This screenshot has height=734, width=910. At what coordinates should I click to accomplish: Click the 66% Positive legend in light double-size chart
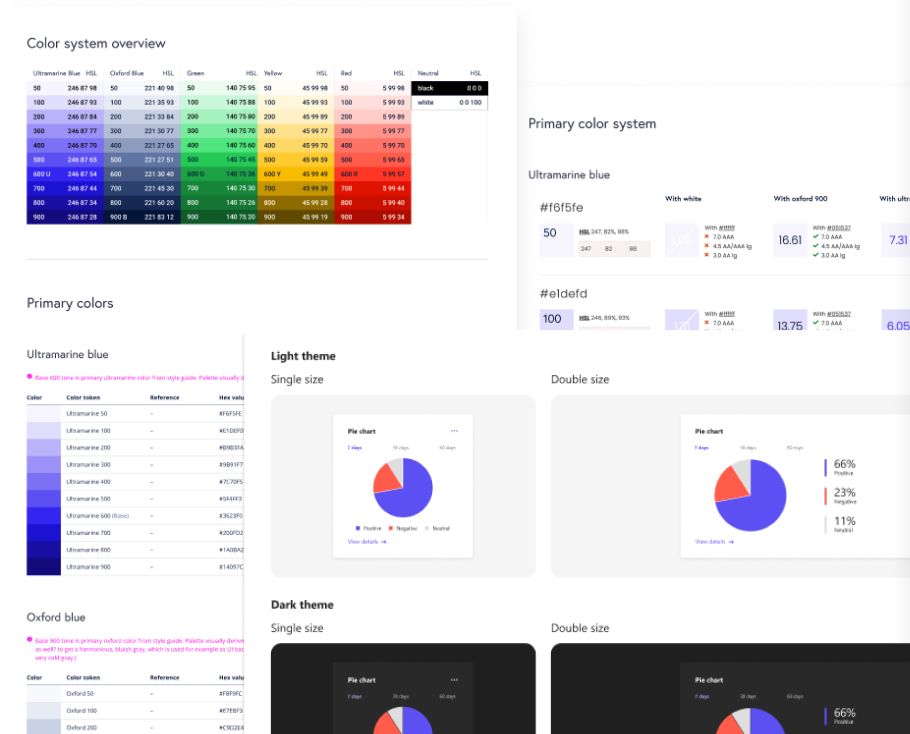tap(843, 467)
